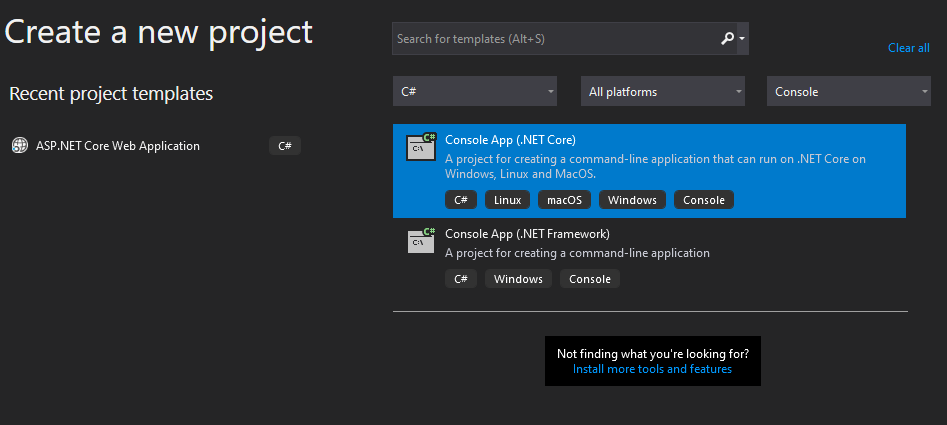The height and width of the screenshot is (425, 947).
Task: Click C# tag on .NET Framework template
Action: tap(461, 279)
